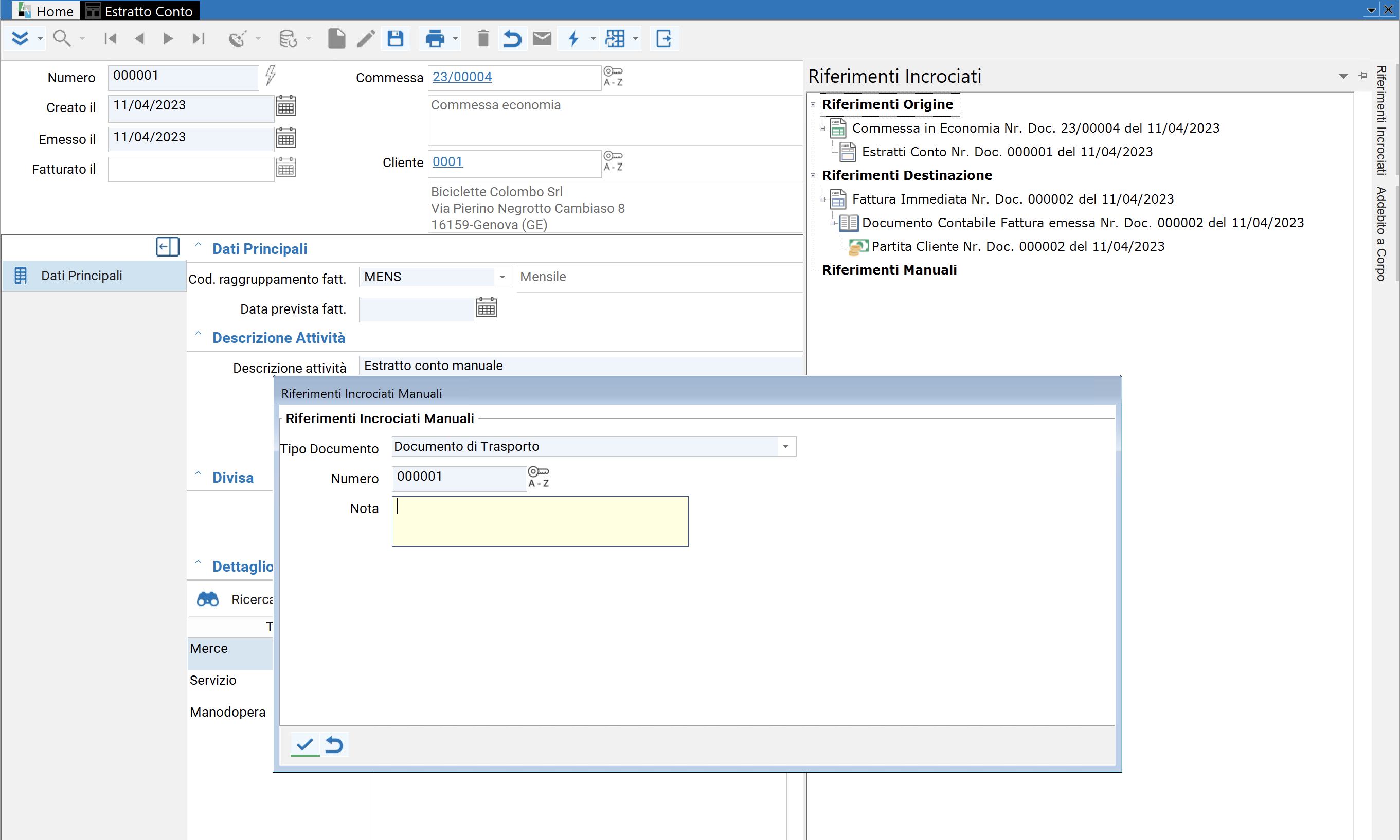Click the Nota text area
Image resolution: width=1400 pixels, height=840 pixels.
pyautogui.click(x=540, y=521)
